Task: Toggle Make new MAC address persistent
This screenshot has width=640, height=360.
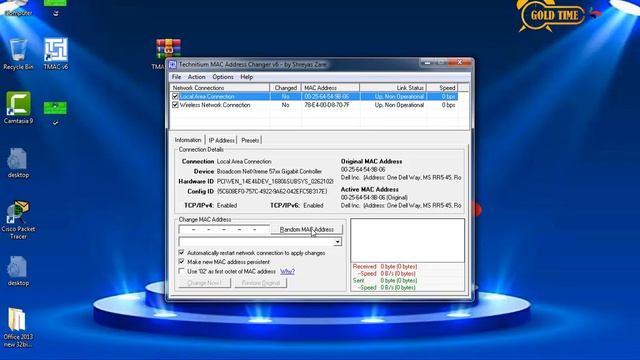Action: [182, 262]
